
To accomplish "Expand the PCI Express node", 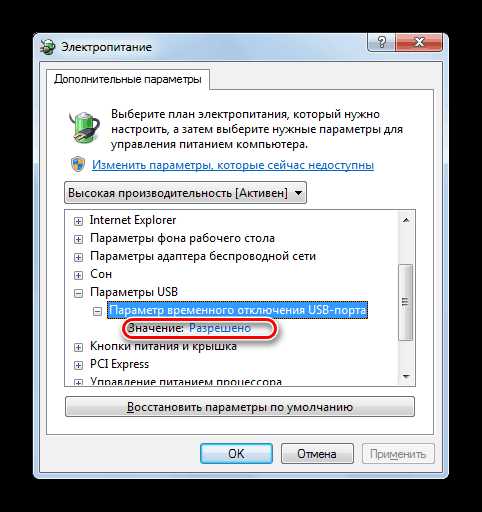I will tap(78, 365).
